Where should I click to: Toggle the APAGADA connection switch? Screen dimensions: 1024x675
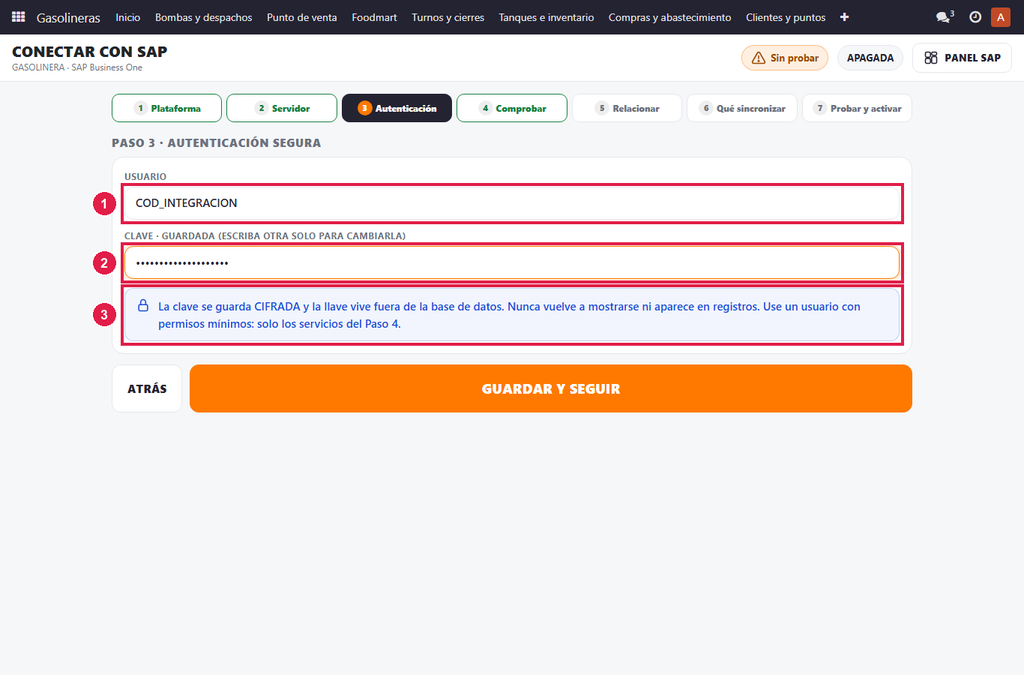coord(871,58)
